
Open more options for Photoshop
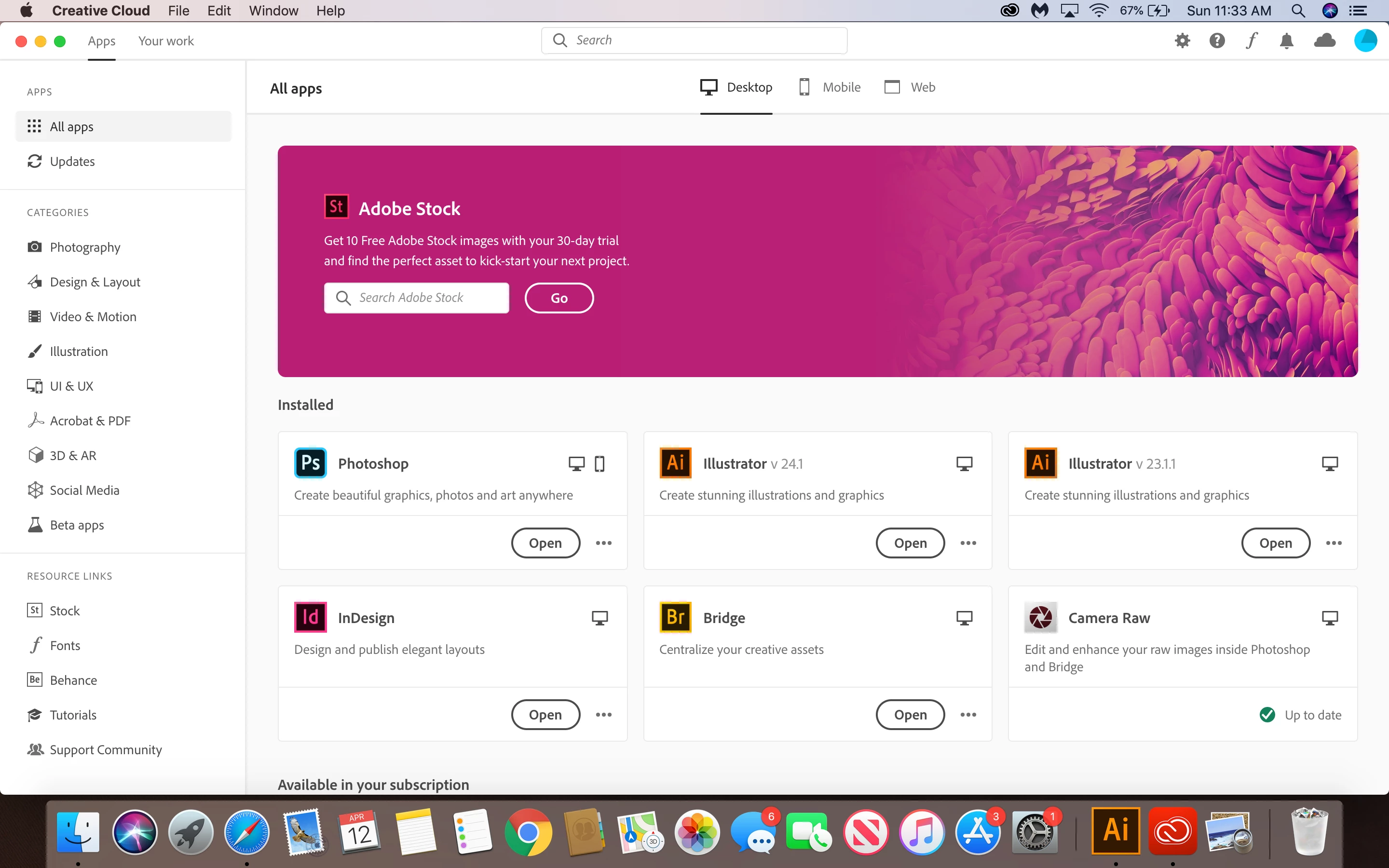click(x=603, y=543)
